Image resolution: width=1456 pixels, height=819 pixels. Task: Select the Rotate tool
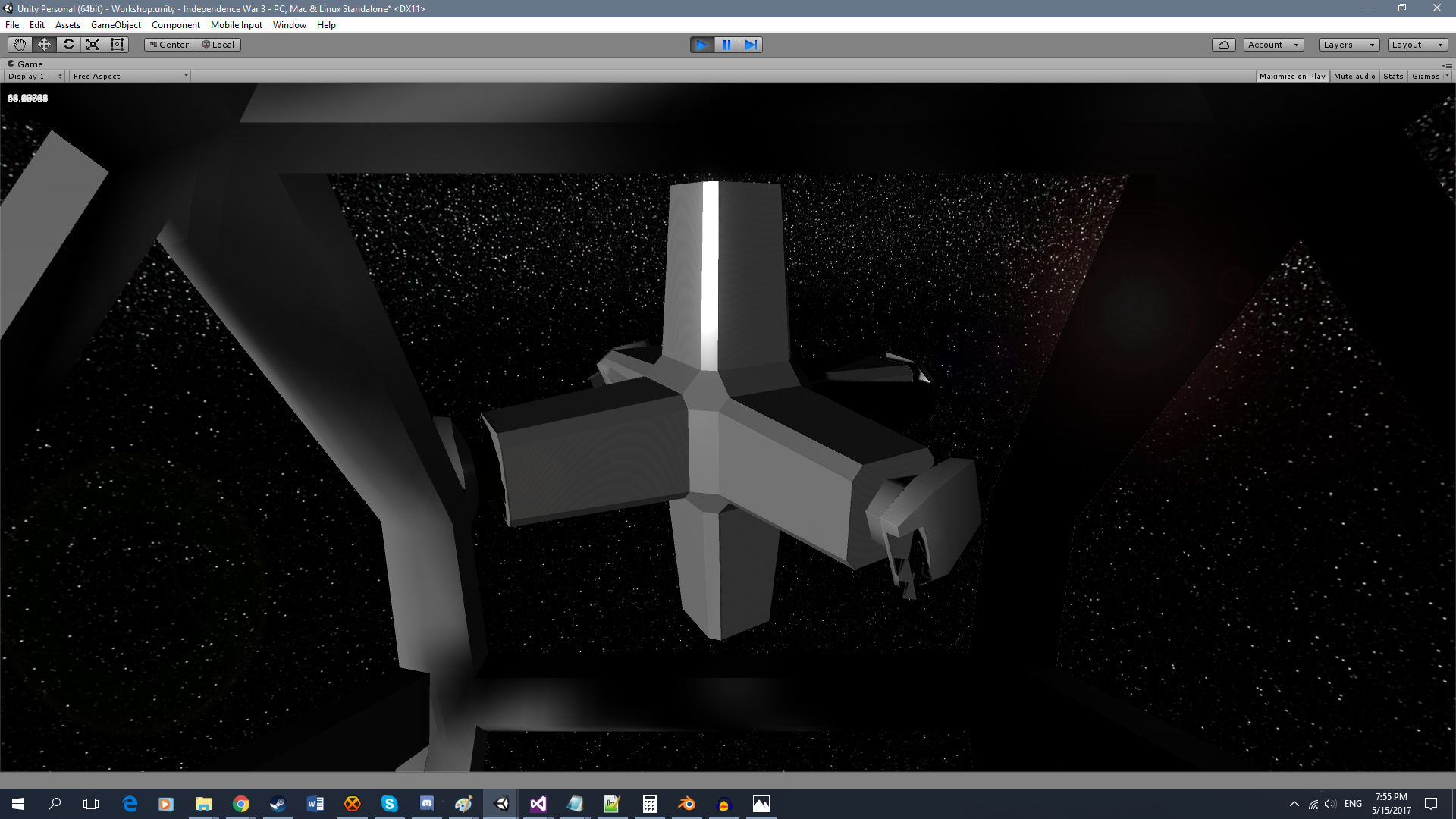pos(68,45)
